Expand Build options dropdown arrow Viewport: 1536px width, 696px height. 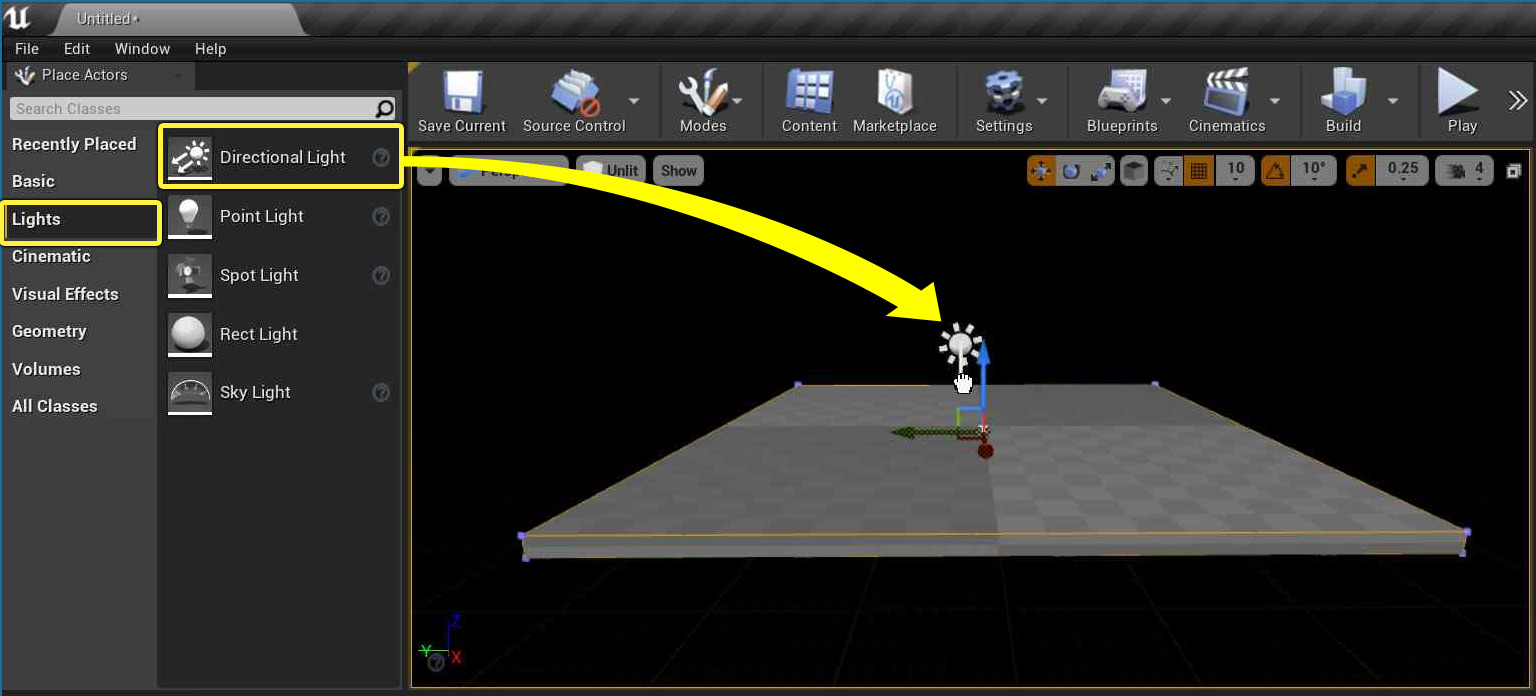[1392, 100]
